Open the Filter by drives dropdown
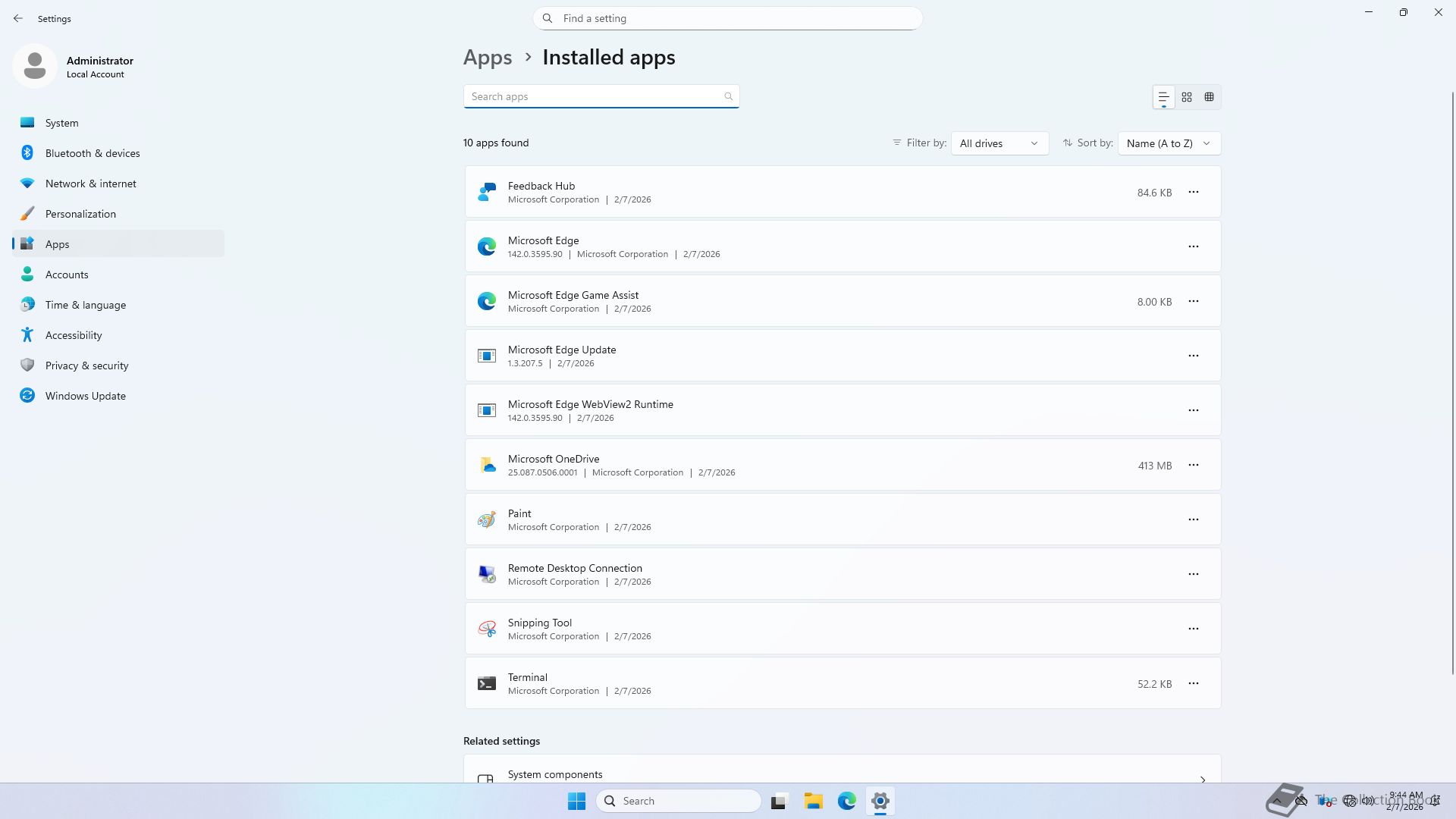This screenshot has height=819, width=1456. (999, 143)
